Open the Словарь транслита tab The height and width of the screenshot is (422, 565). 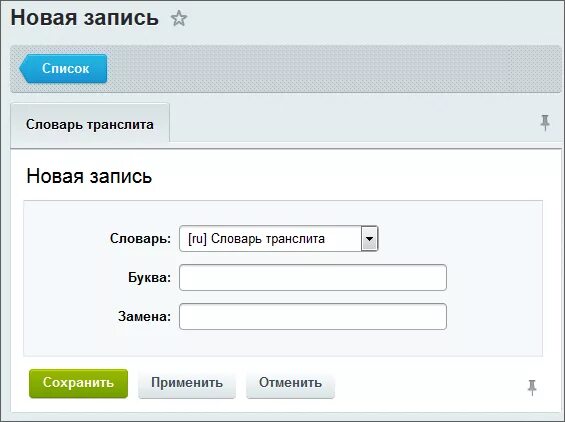[90, 125]
